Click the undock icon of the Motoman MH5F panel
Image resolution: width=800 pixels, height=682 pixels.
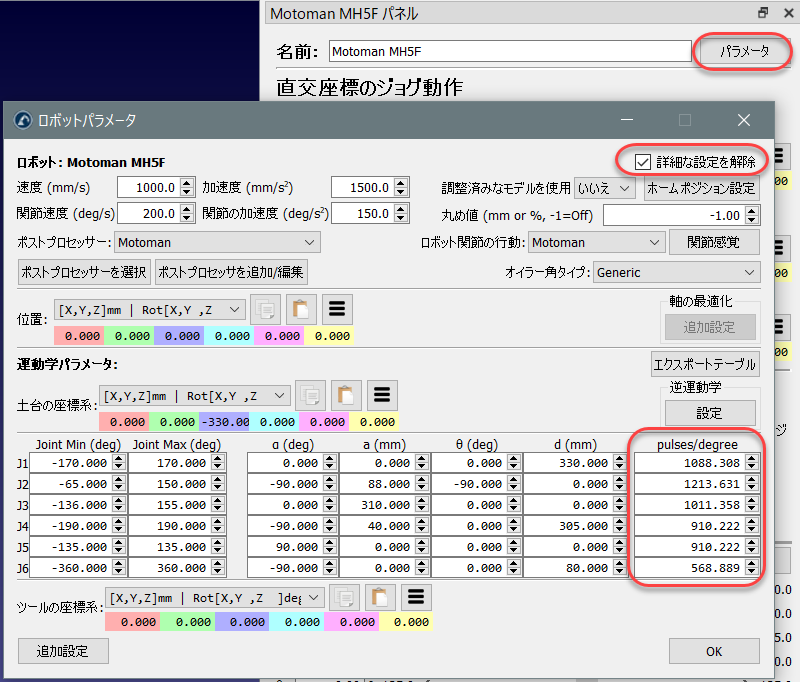pos(763,13)
